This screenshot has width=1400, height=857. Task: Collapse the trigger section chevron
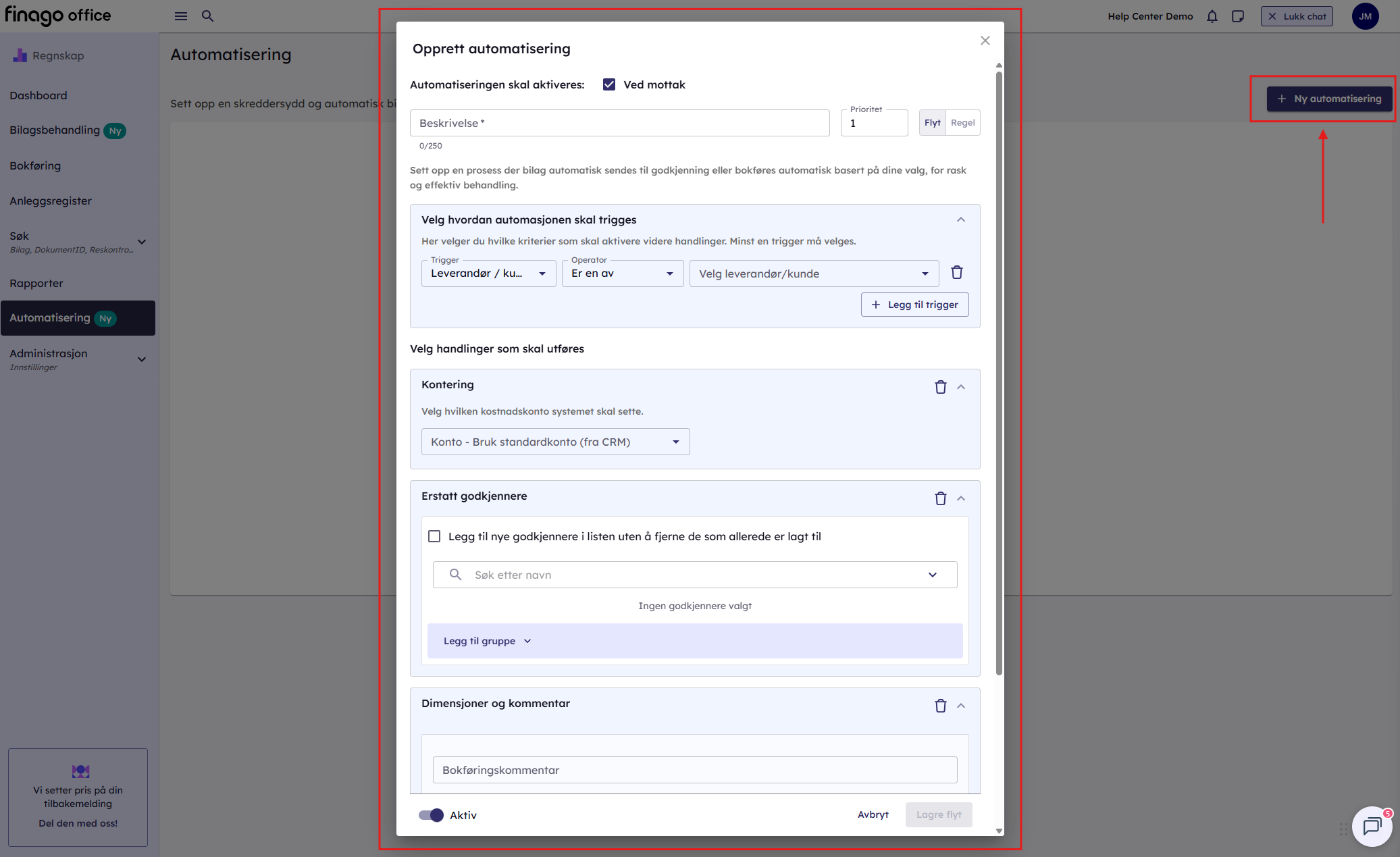[960, 219]
